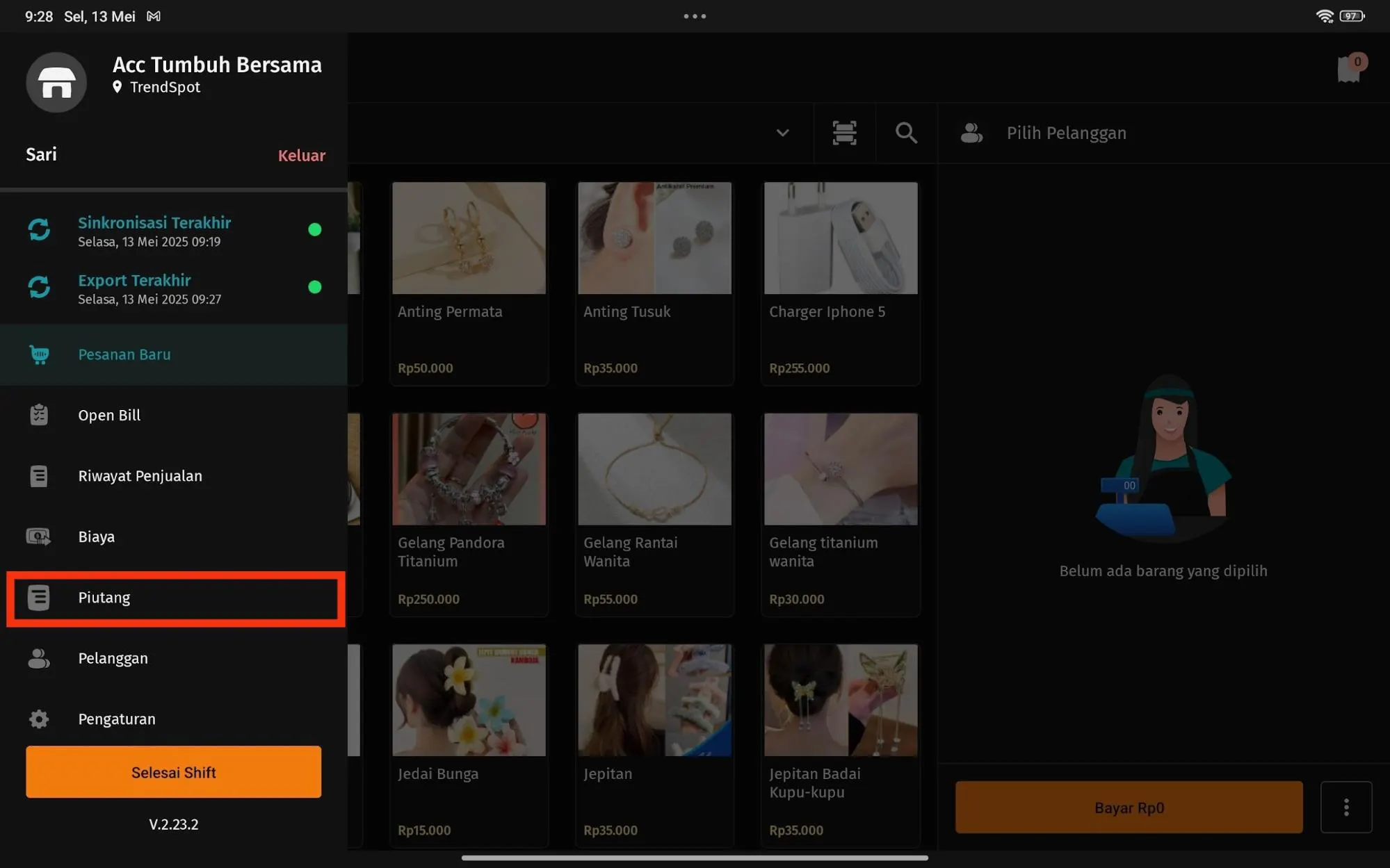This screenshot has width=1390, height=868.
Task: Tap the home indicator bar
Action: pyautogui.click(x=695, y=858)
